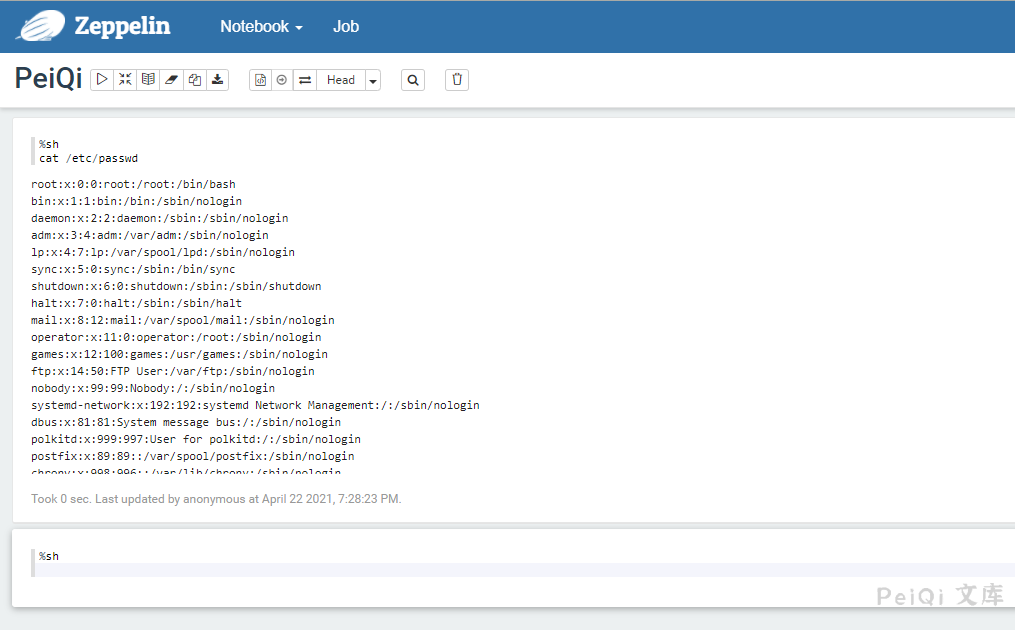The width and height of the screenshot is (1015, 630).
Task: Open the Job menu item
Action: (x=346, y=27)
